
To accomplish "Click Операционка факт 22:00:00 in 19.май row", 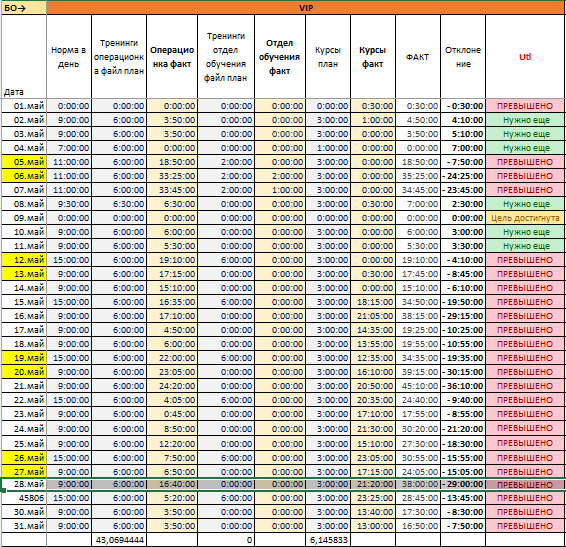I will 172,358.
